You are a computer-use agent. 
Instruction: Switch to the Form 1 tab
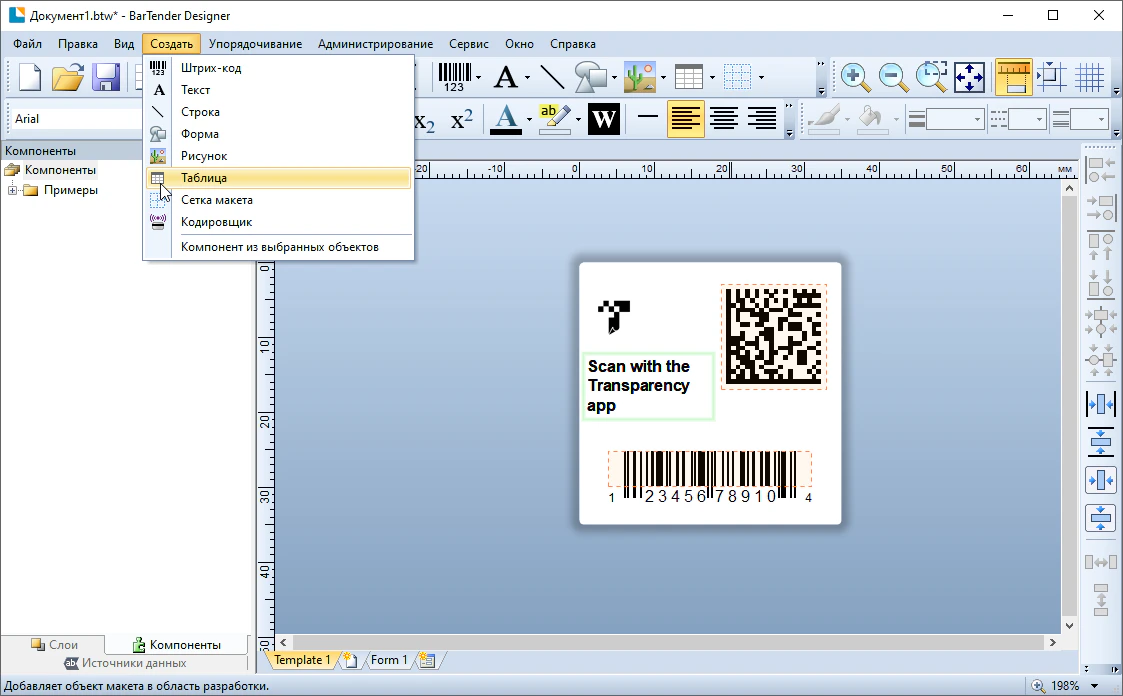[x=389, y=660]
